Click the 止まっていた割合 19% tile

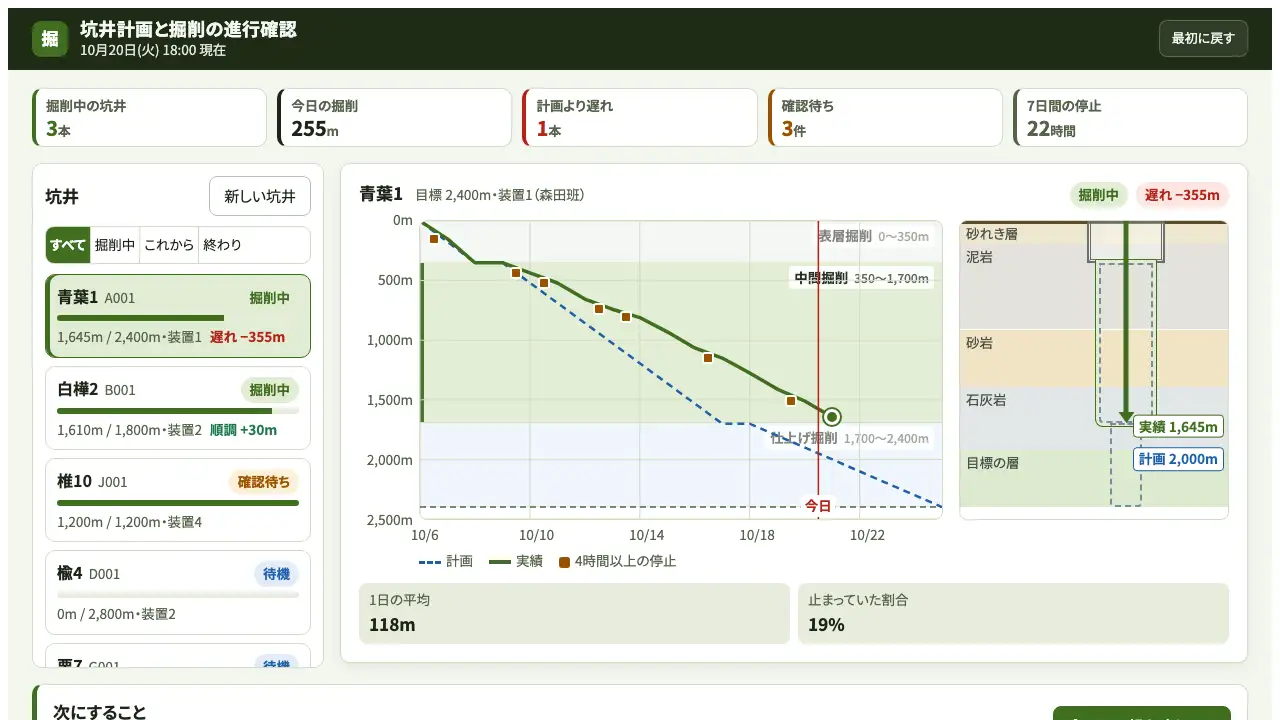coord(1013,613)
